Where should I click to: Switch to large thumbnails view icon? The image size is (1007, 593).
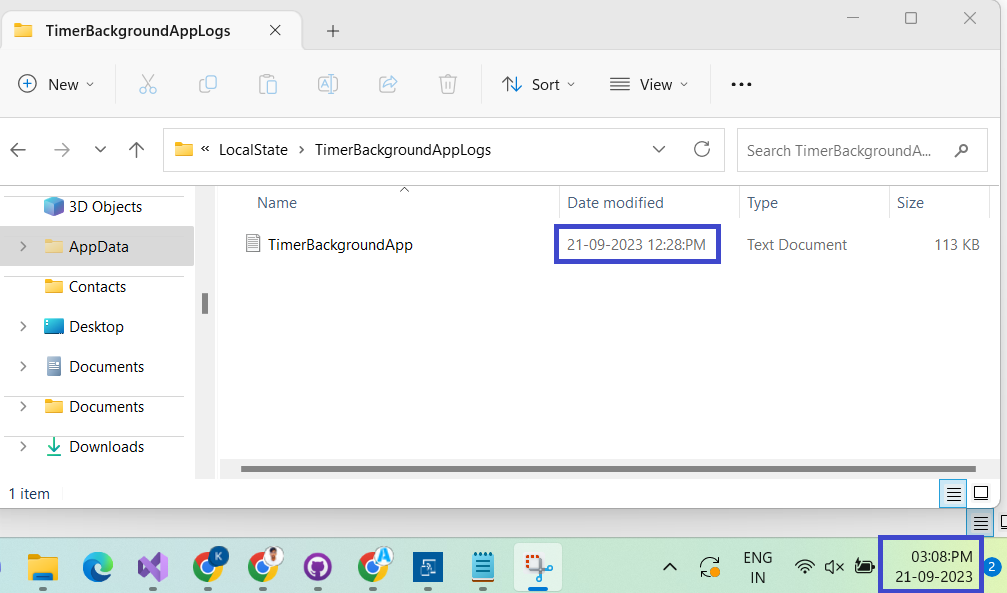(x=981, y=493)
